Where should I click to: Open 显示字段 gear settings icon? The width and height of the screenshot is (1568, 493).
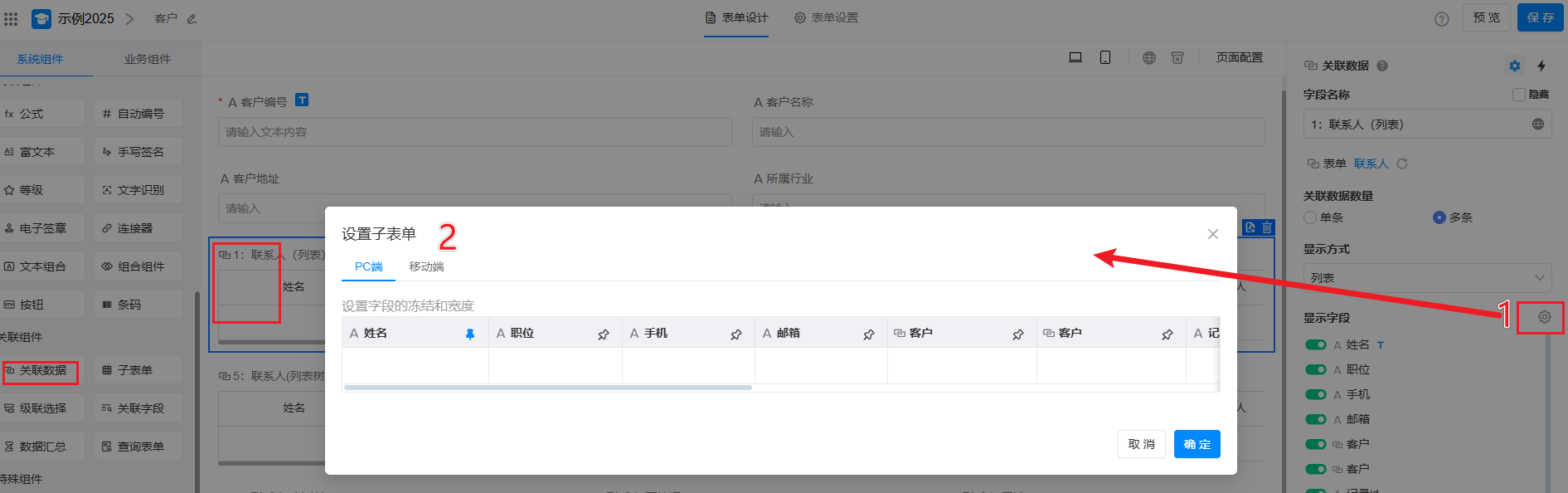1544,317
